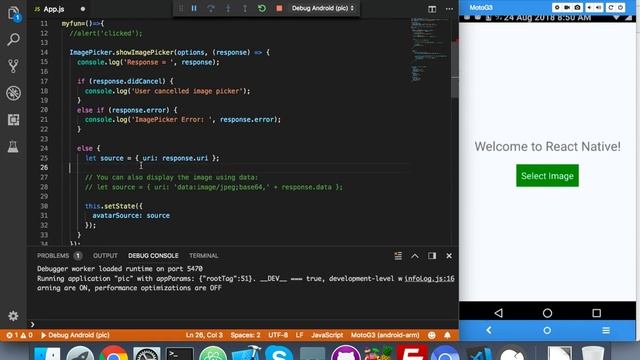Click Debug Android (pic) in the status bar
The width and height of the screenshot is (640, 360).
pos(75,335)
